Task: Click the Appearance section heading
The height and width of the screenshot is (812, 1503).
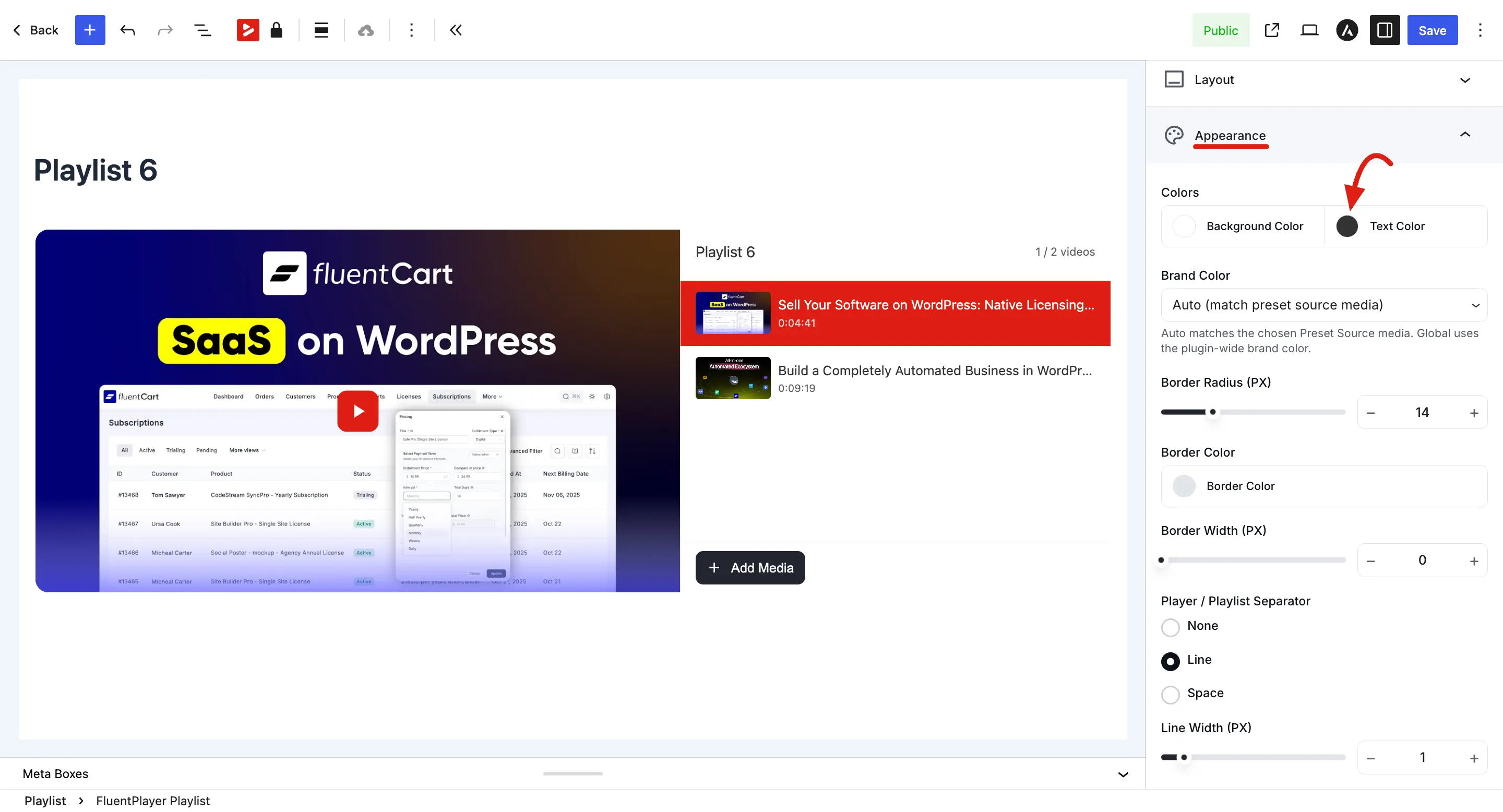Action: point(1230,135)
